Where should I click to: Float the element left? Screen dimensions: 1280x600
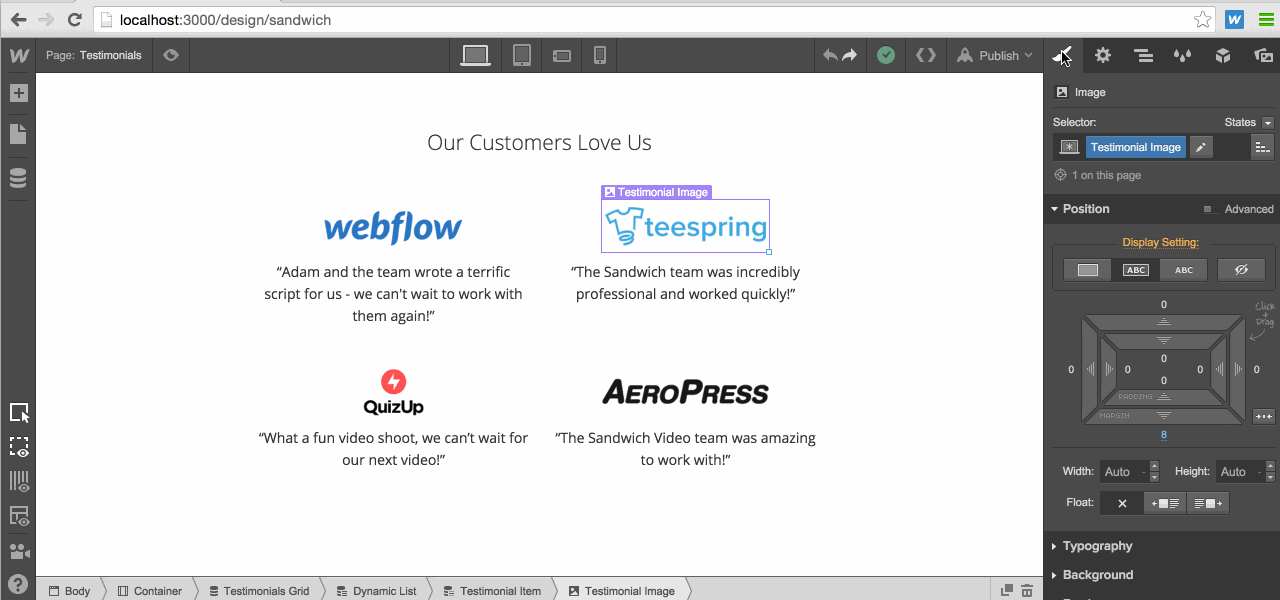click(x=1165, y=503)
